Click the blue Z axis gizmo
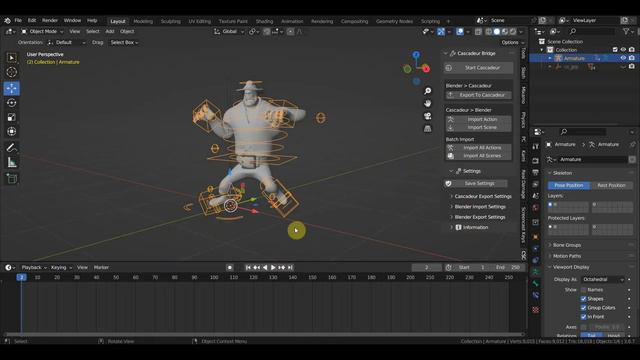This screenshot has height=360, width=640. point(416,54)
